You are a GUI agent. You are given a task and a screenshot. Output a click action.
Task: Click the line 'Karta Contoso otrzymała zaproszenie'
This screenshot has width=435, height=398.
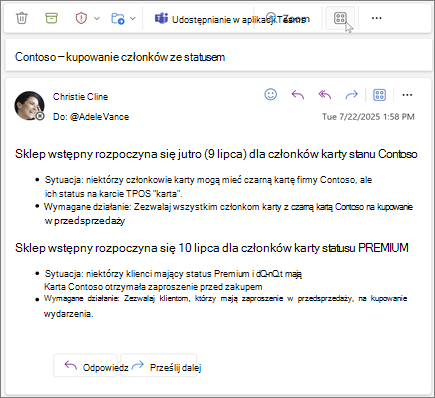click(x=153, y=287)
